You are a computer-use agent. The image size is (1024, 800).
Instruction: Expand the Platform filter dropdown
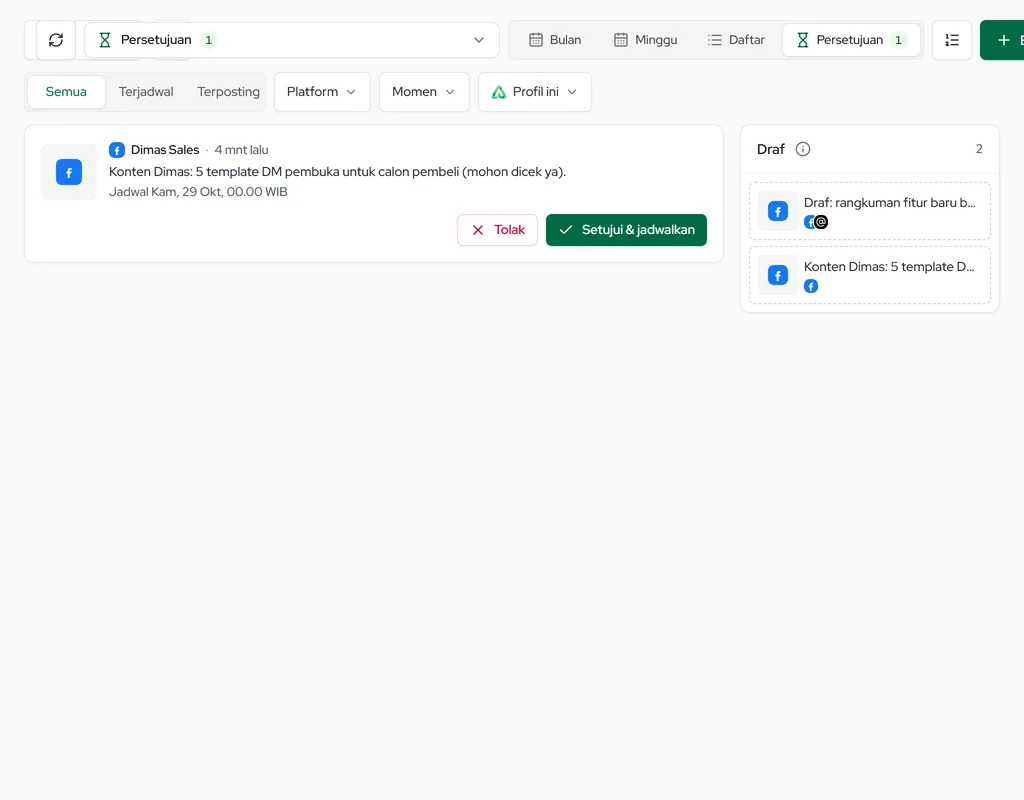coord(322,92)
